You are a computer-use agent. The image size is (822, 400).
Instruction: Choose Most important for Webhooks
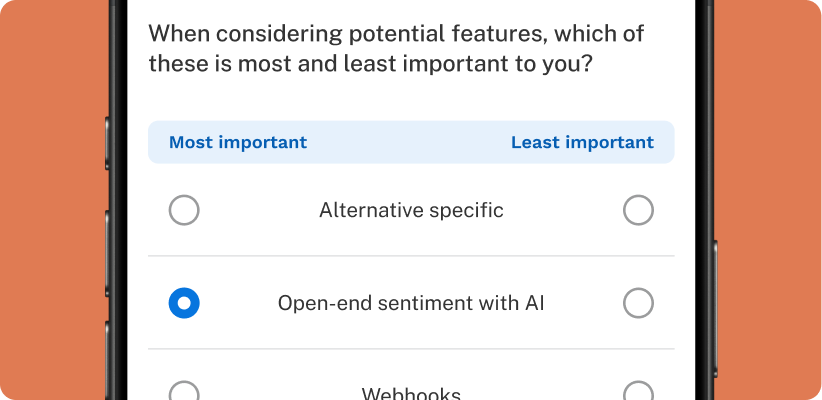click(184, 391)
